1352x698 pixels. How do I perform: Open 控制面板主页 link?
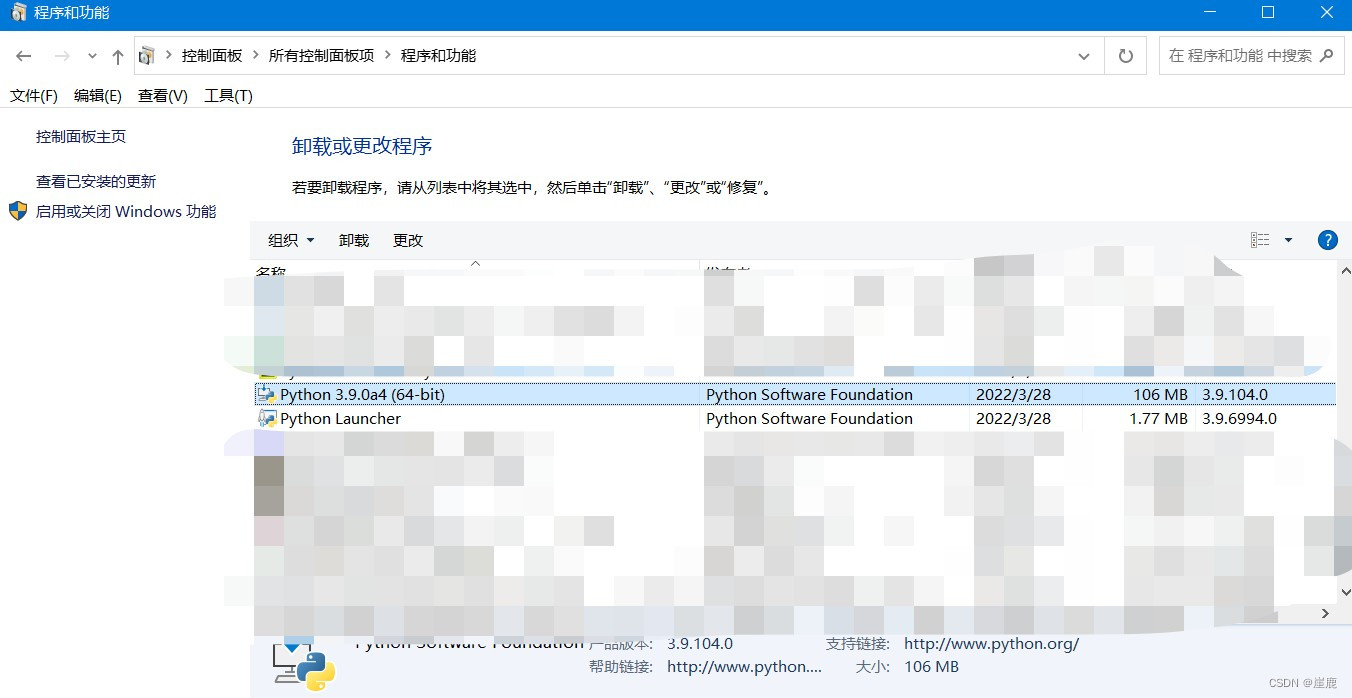click(81, 137)
